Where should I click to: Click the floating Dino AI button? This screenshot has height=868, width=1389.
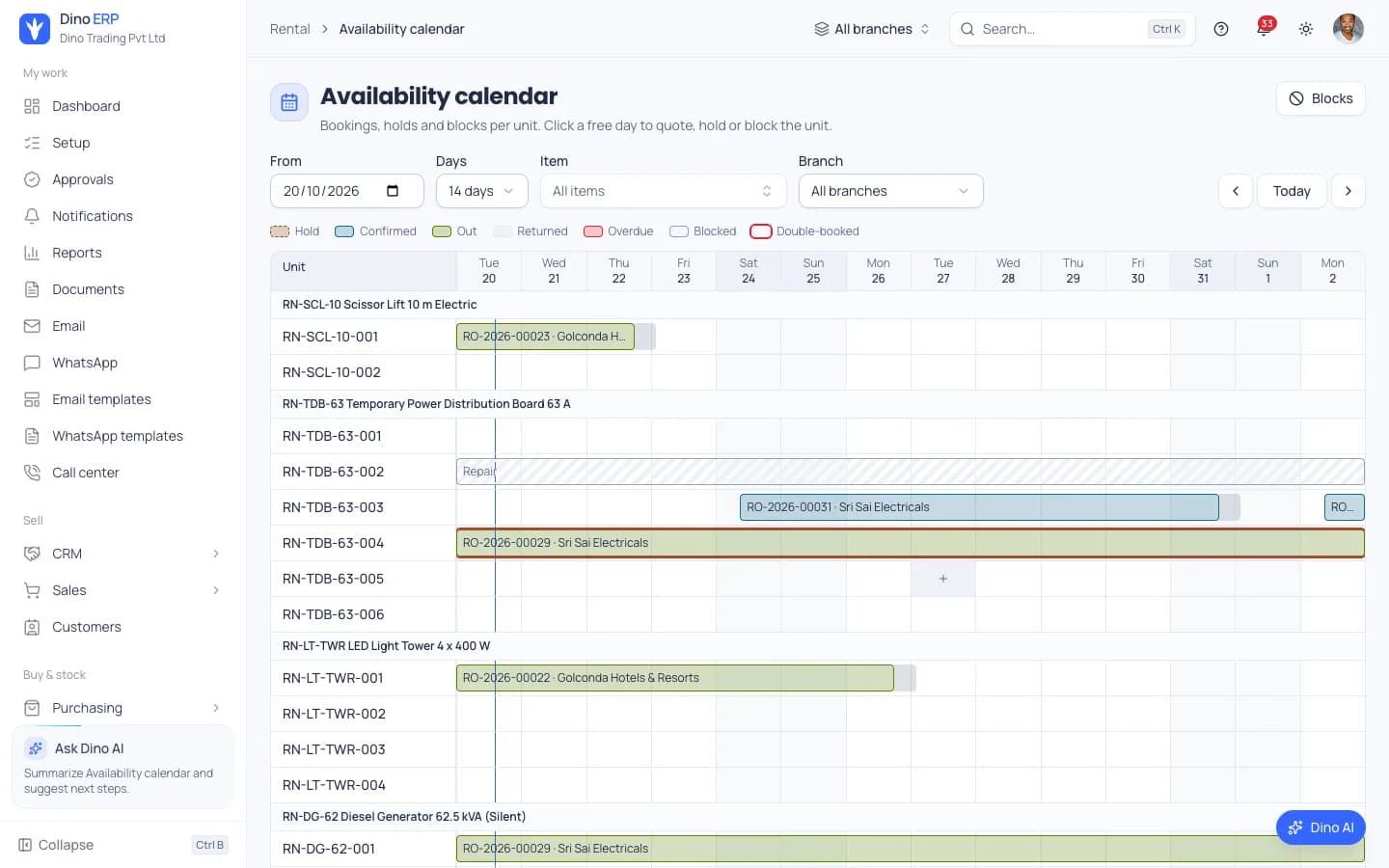coord(1321,827)
